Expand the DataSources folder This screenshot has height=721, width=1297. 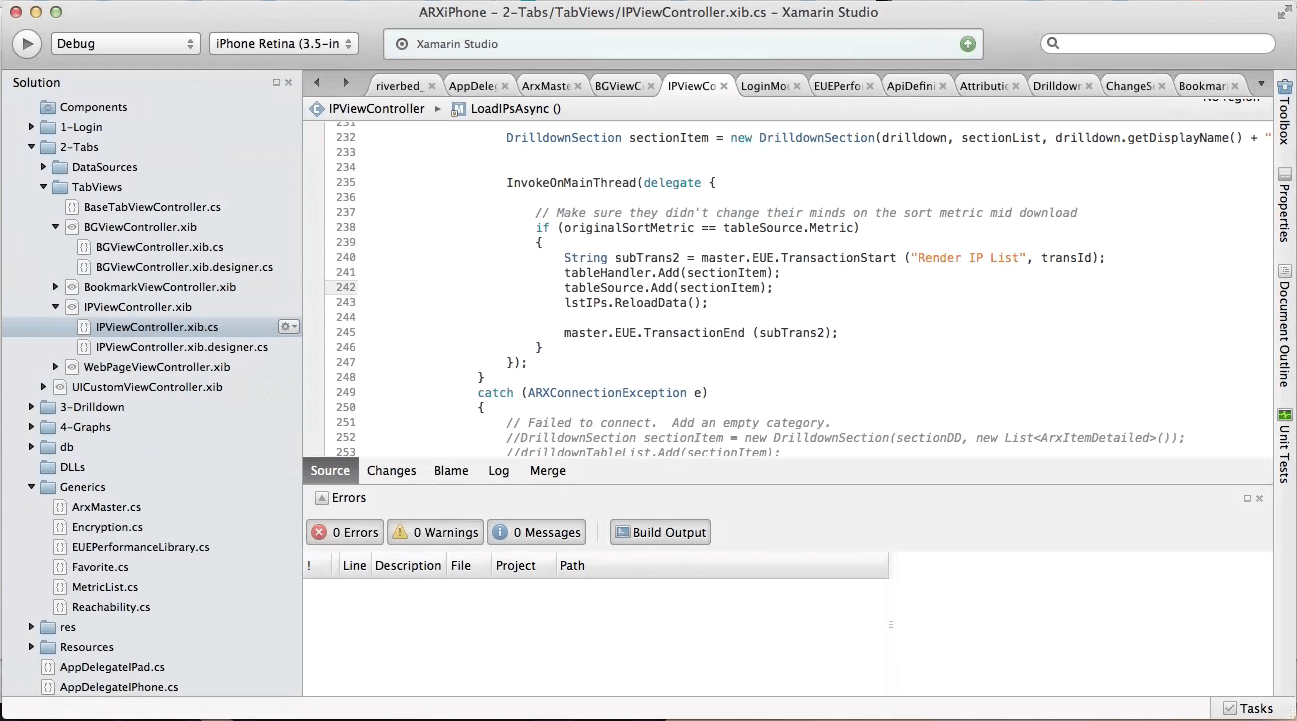coord(44,167)
